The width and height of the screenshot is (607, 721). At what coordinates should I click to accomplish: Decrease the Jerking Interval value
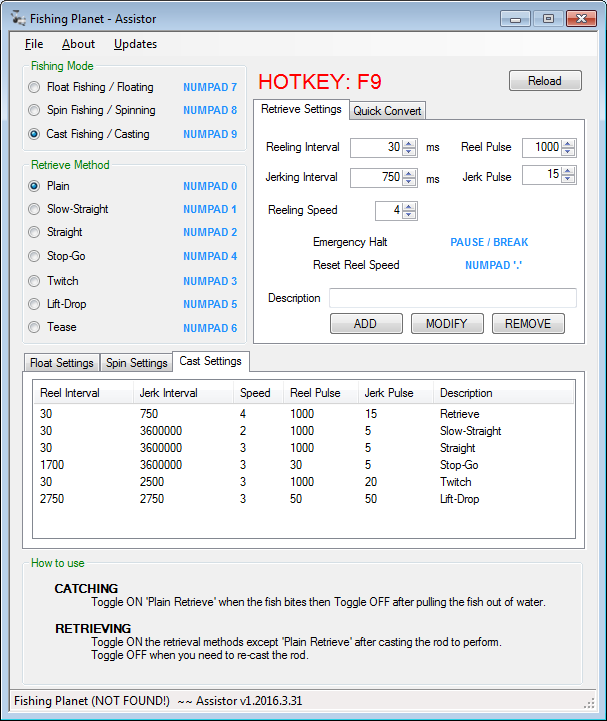[409, 182]
